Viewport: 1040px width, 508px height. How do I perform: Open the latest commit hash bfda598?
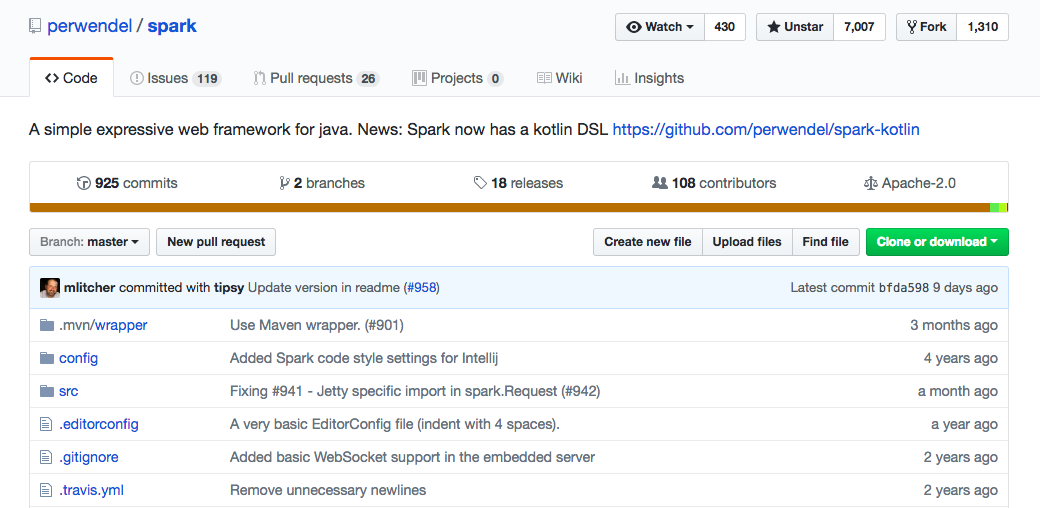[903, 288]
